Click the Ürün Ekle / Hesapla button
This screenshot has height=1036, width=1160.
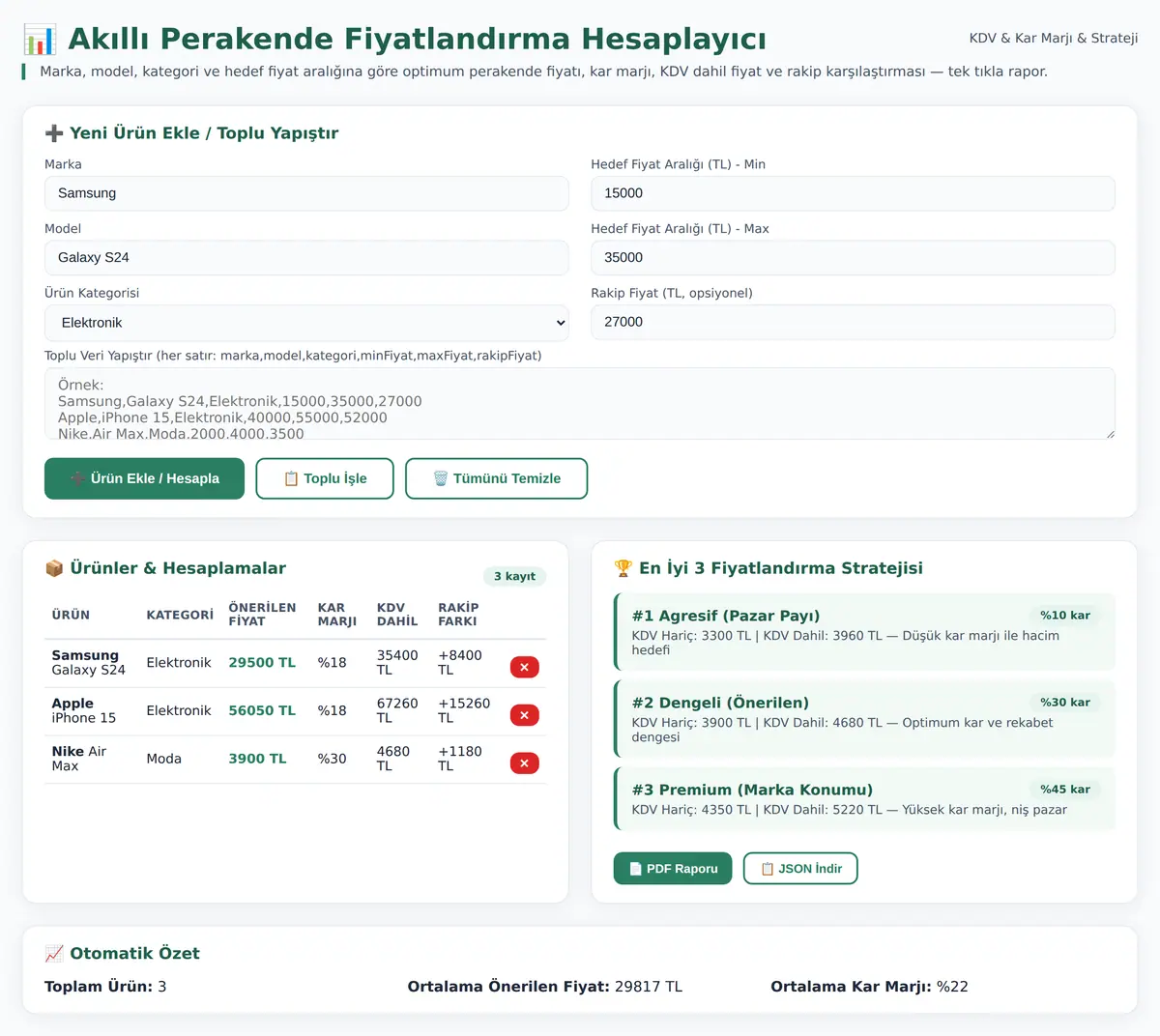pyautogui.click(x=144, y=478)
